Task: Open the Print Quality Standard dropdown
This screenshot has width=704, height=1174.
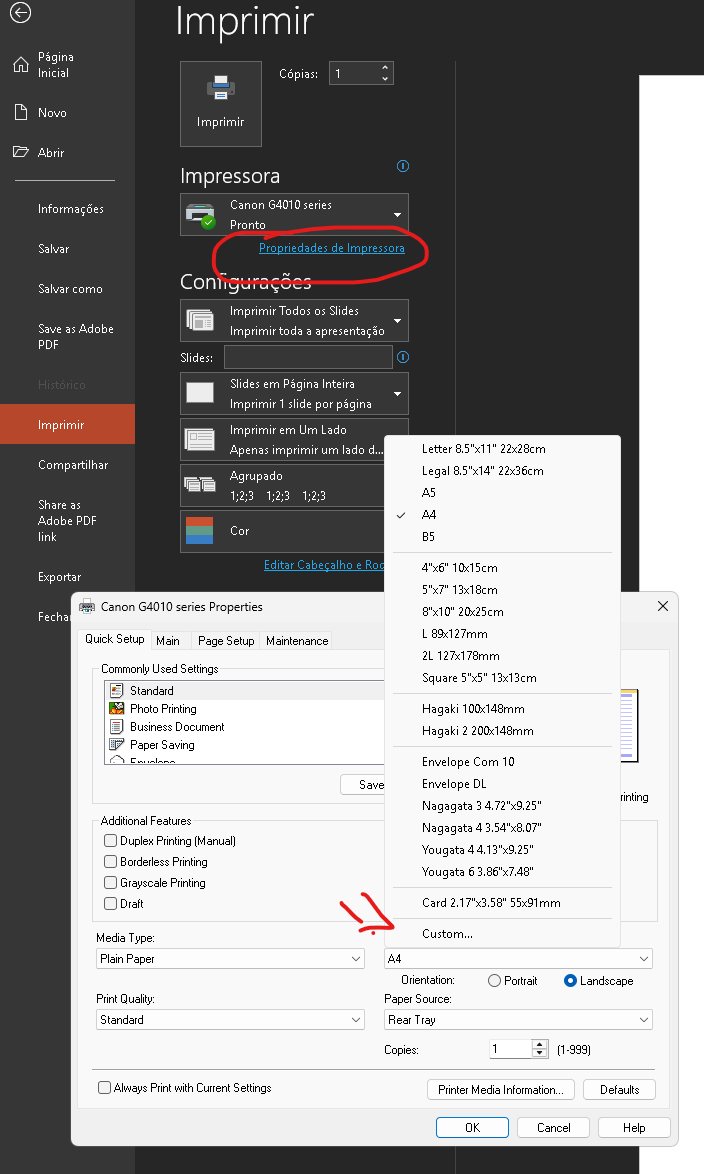Action: tap(230, 1020)
